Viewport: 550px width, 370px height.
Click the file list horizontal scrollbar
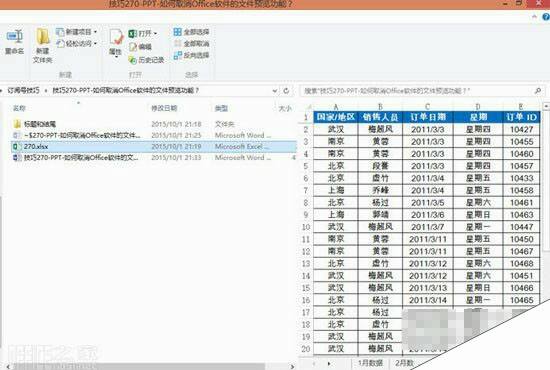[139, 366]
